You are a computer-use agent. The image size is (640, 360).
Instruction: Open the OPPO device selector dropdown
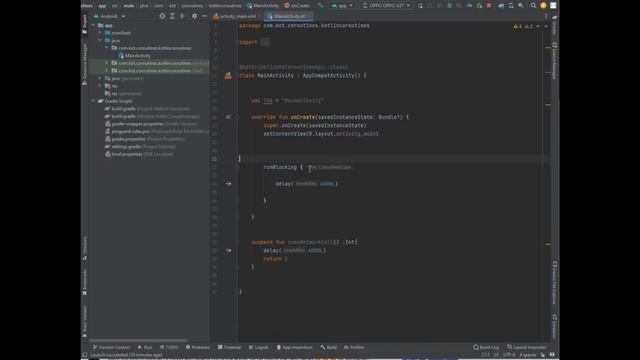click(x=386, y=6)
